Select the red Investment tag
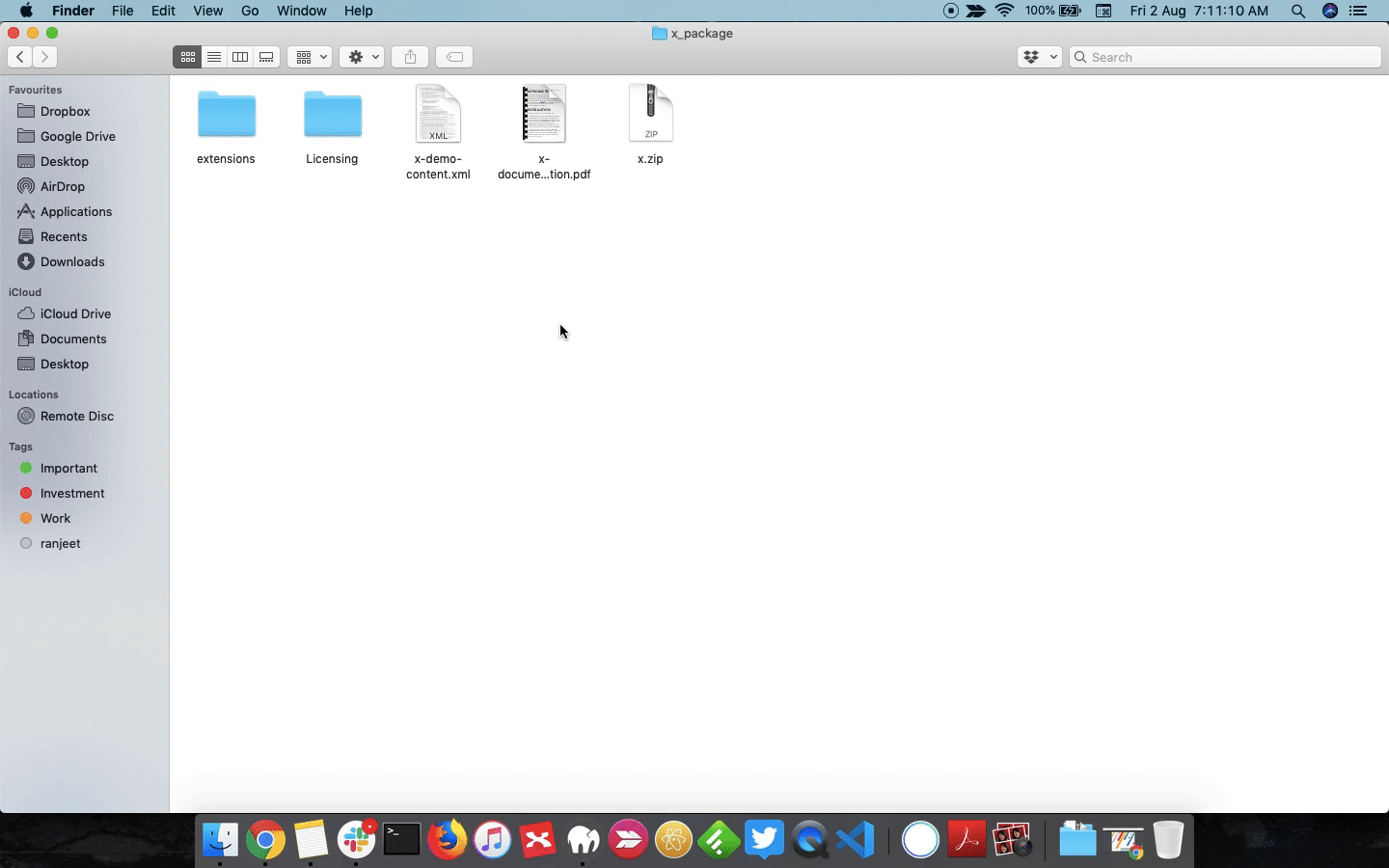This screenshot has width=1389, height=868. (x=72, y=493)
